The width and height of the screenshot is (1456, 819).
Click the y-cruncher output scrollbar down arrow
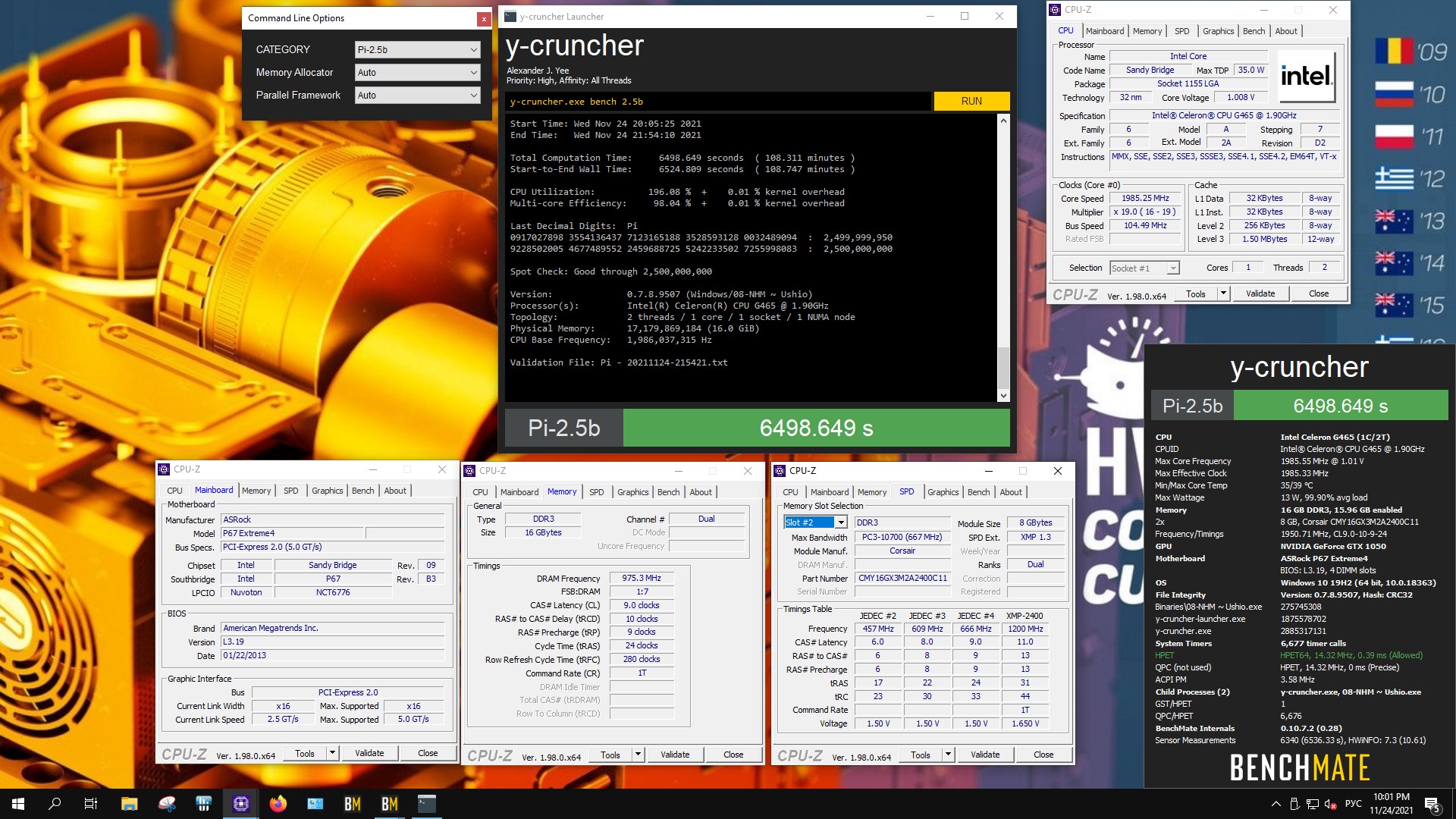1003,395
